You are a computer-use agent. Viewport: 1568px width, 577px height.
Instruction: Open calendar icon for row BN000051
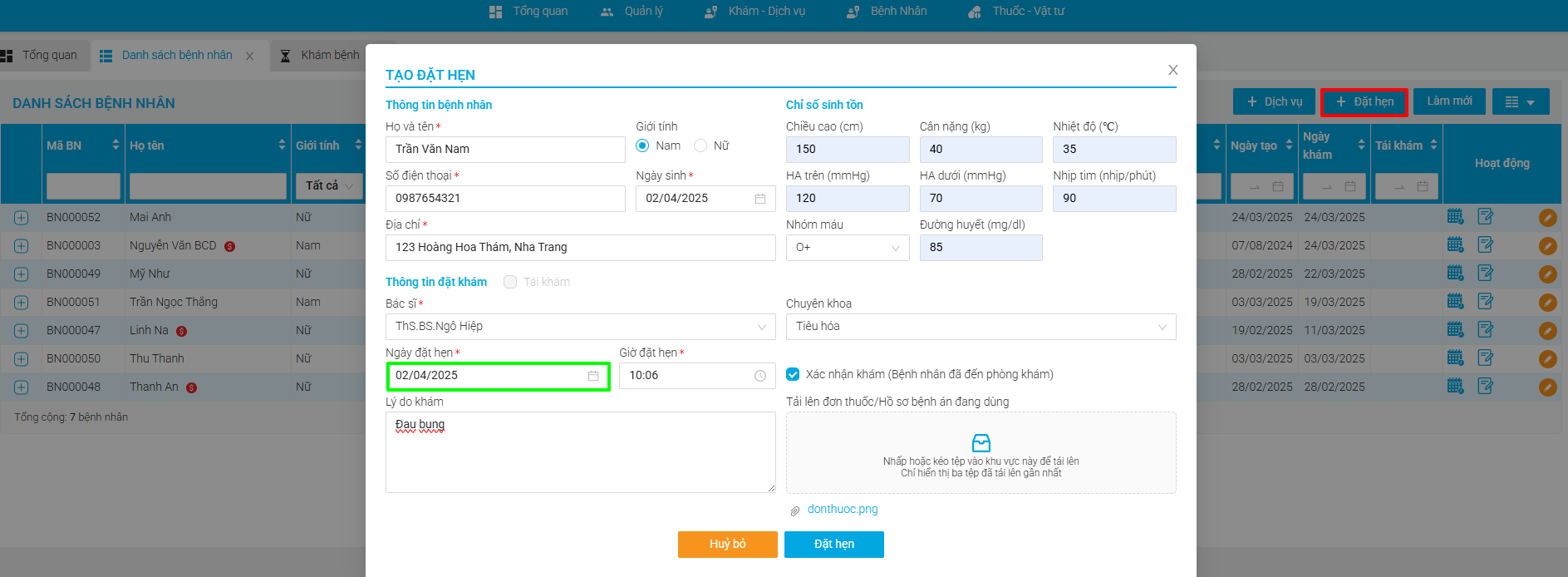(1455, 302)
